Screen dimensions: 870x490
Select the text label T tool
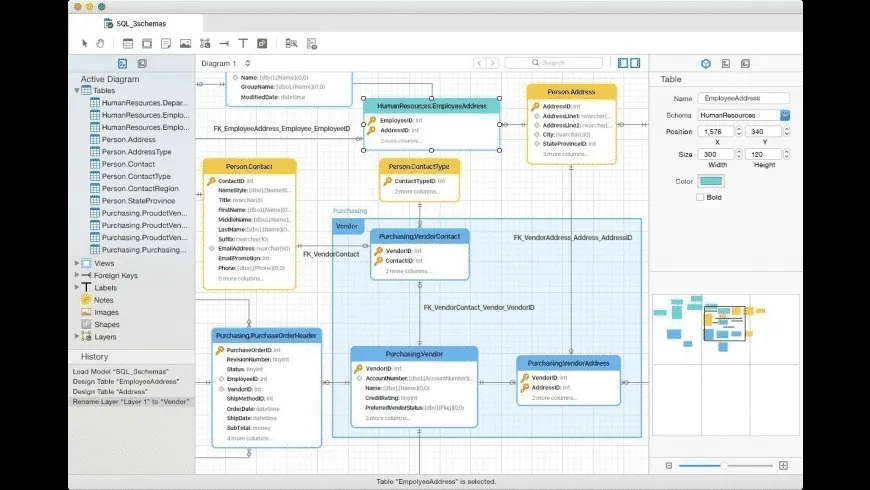[x=243, y=43]
